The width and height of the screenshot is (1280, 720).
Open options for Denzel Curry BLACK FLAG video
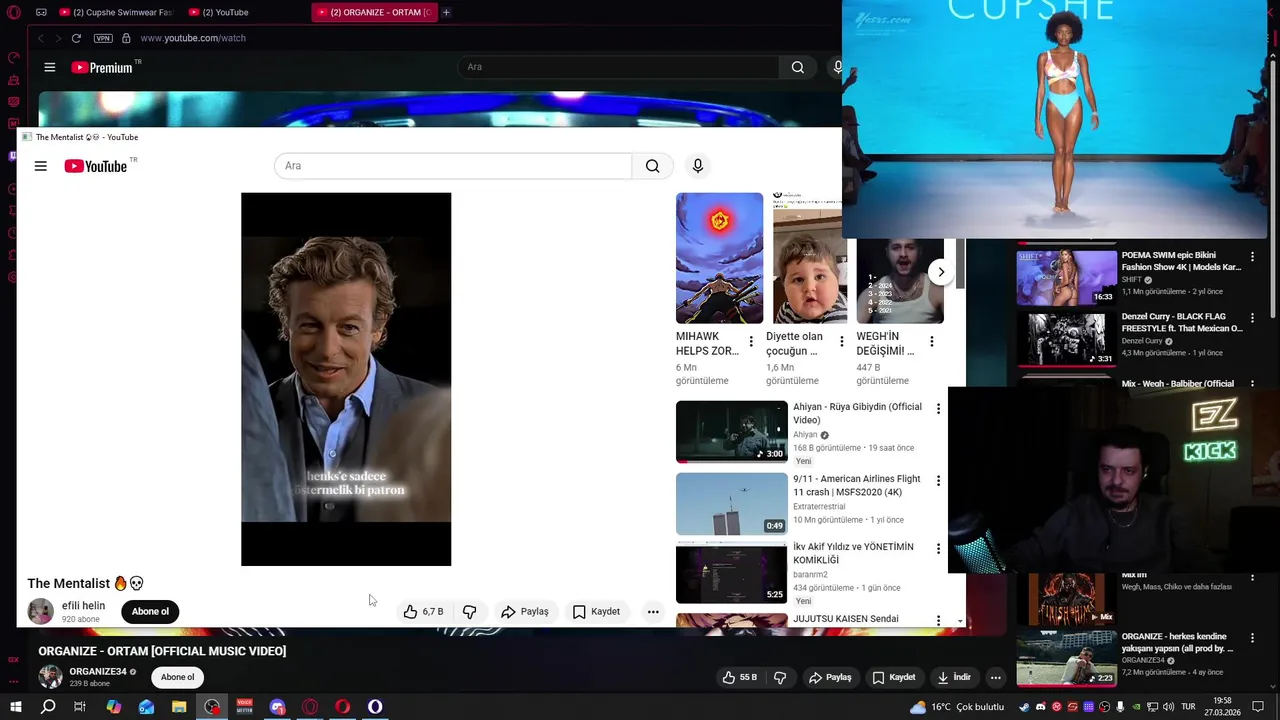tap(1252, 319)
